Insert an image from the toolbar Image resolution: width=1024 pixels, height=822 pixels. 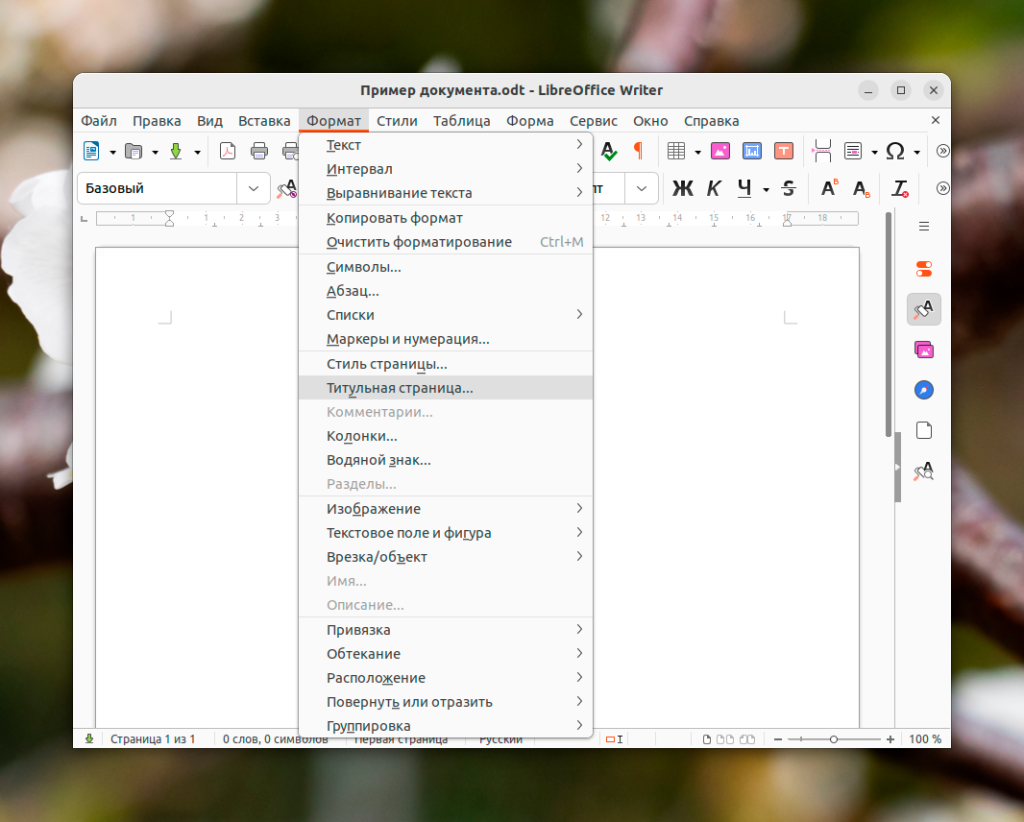720,151
